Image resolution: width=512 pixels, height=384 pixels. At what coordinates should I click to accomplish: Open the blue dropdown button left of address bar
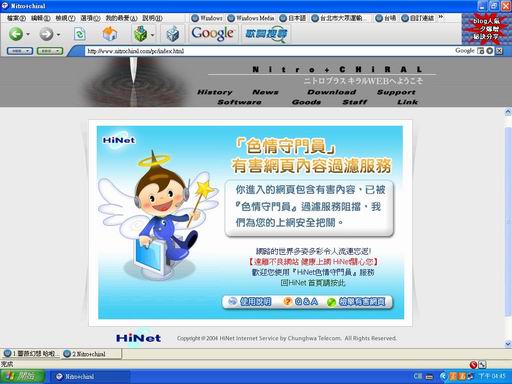(20, 51)
